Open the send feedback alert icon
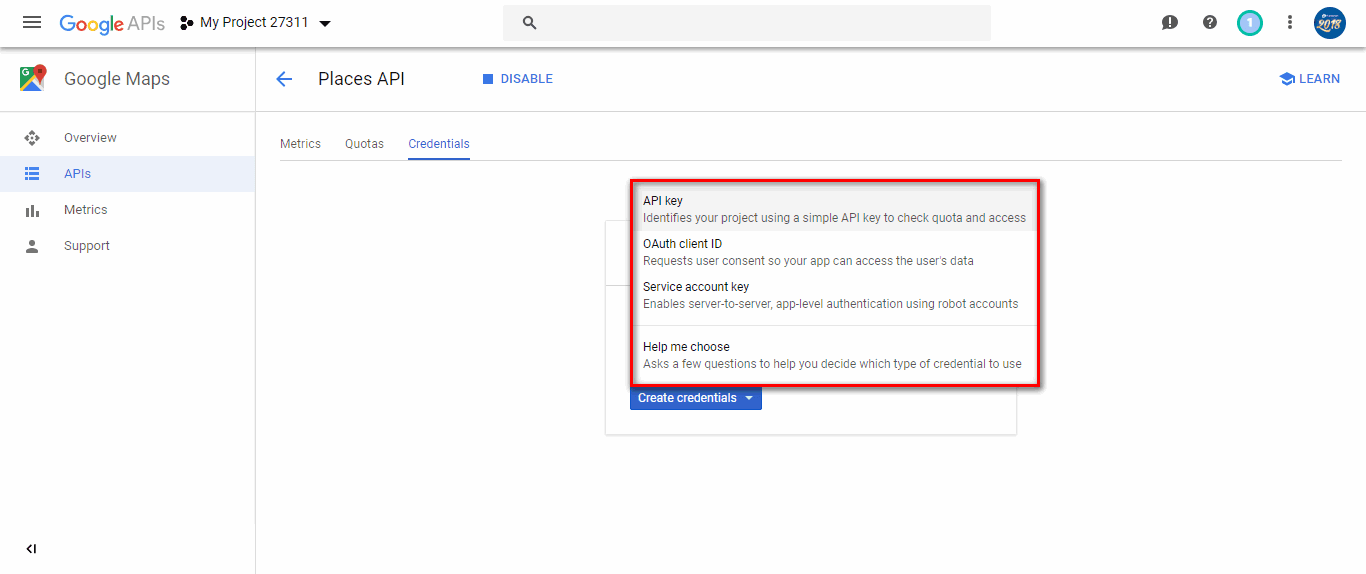1366x574 pixels. (x=1170, y=22)
